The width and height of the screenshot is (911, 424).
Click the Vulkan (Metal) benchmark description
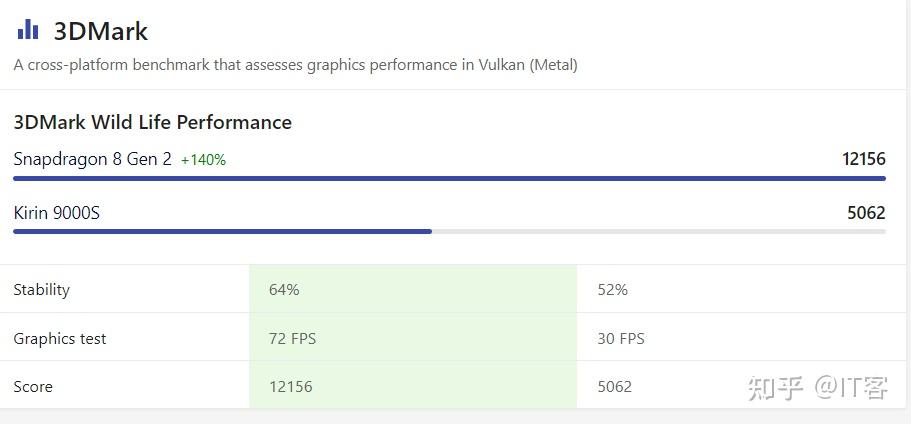tap(295, 65)
